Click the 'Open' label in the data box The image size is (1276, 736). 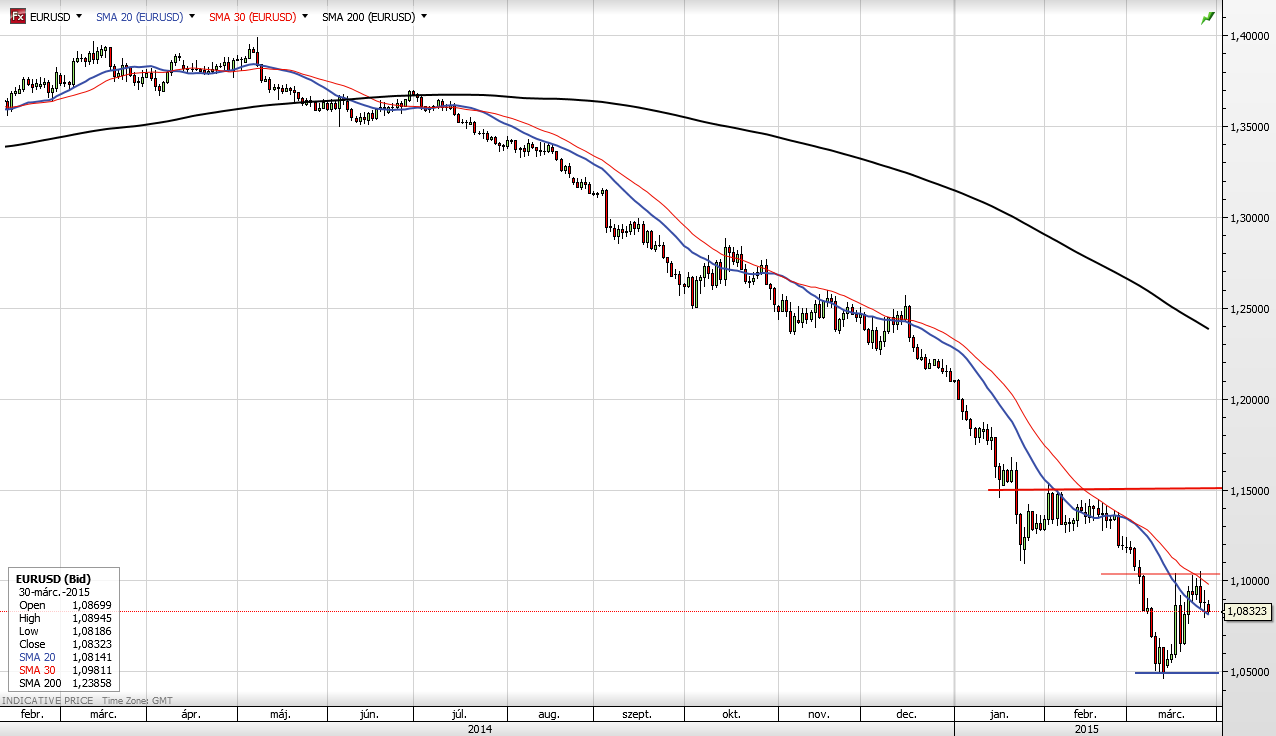pyautogui.click(x=32, y=605)
